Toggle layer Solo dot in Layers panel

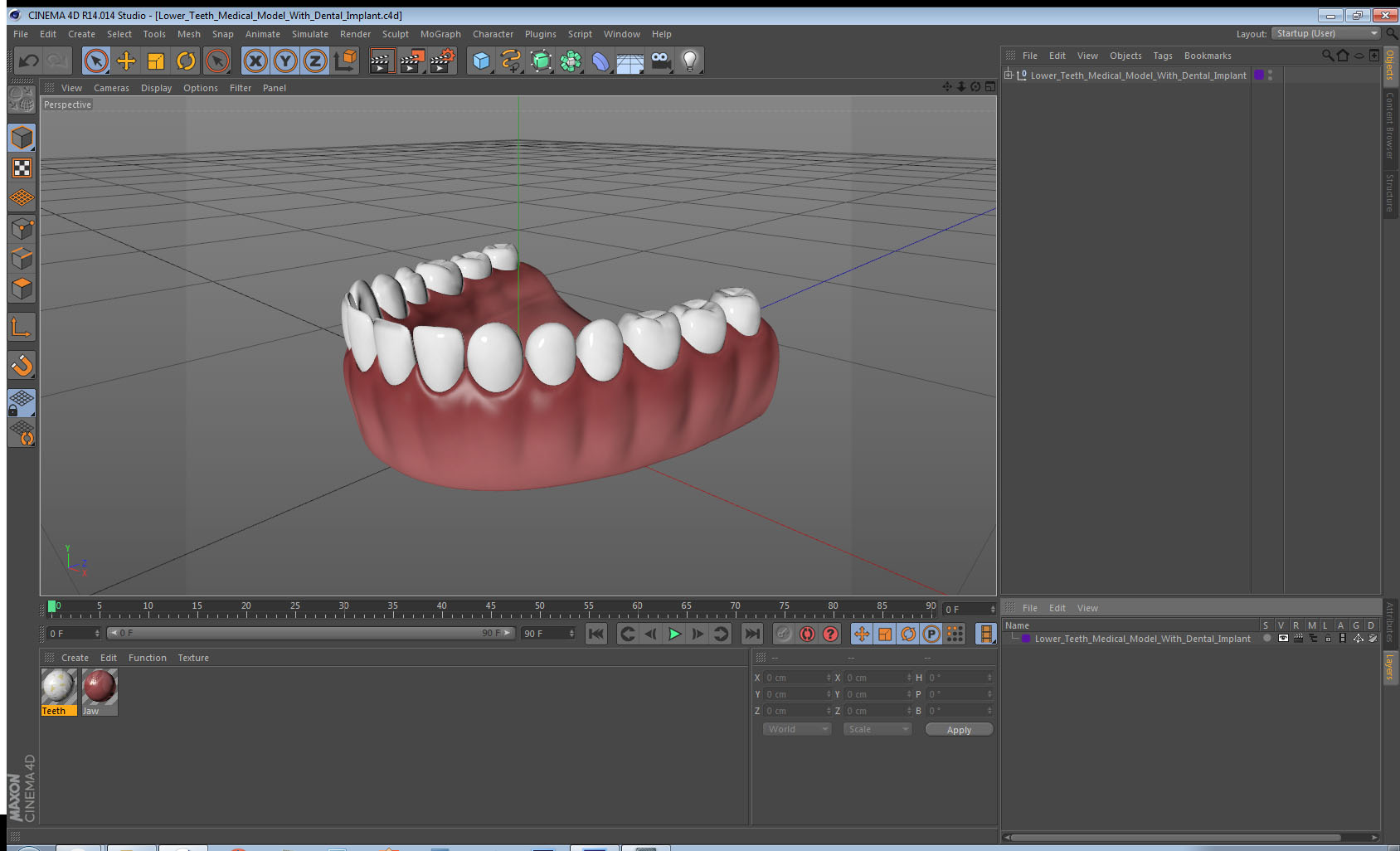(x=1266, y=639)
